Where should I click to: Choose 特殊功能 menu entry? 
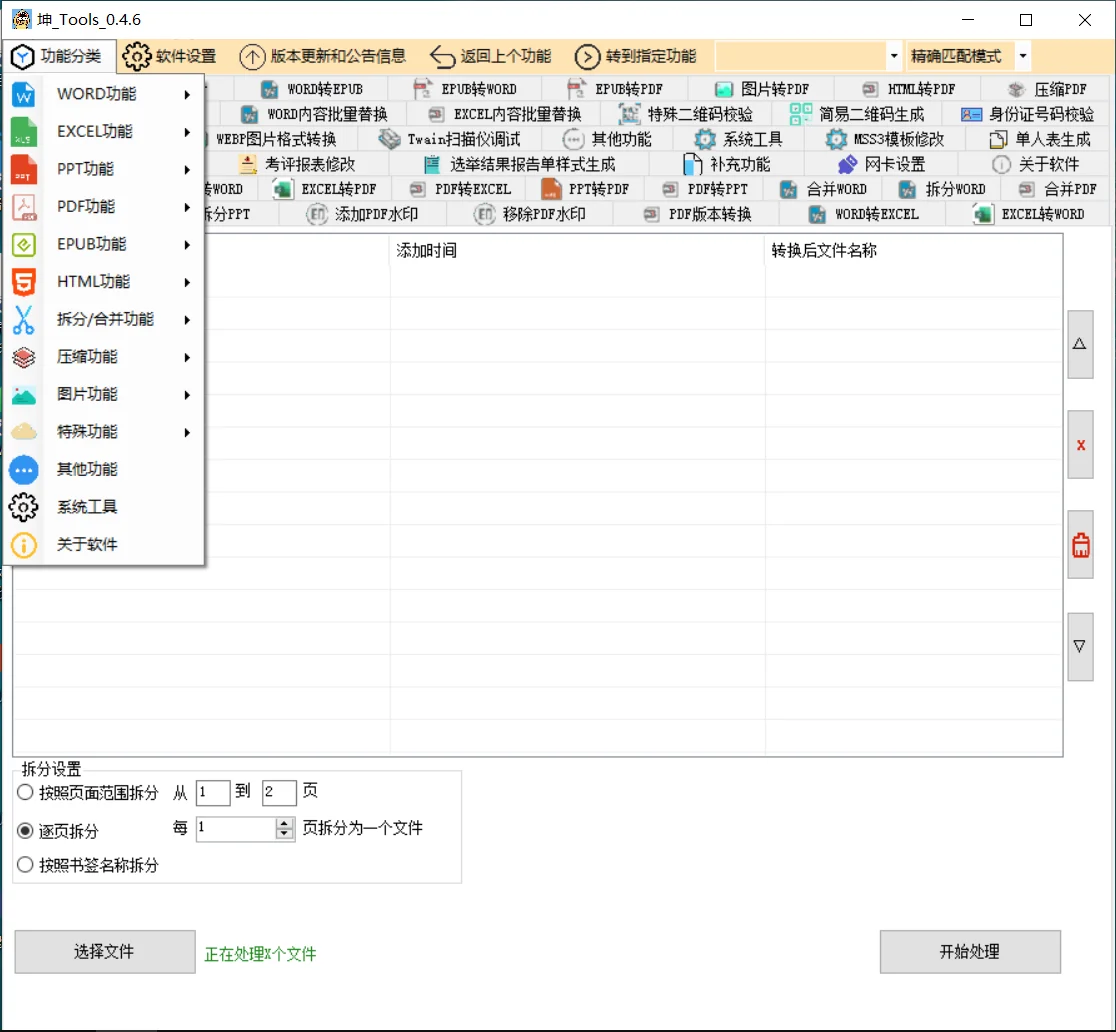pos(104,432)
